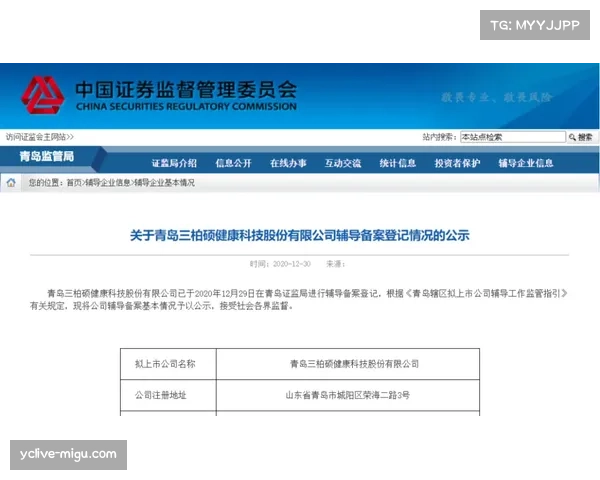Go to 首页 in breadcrumb
600x480 pixels.
tap(74, 183)
